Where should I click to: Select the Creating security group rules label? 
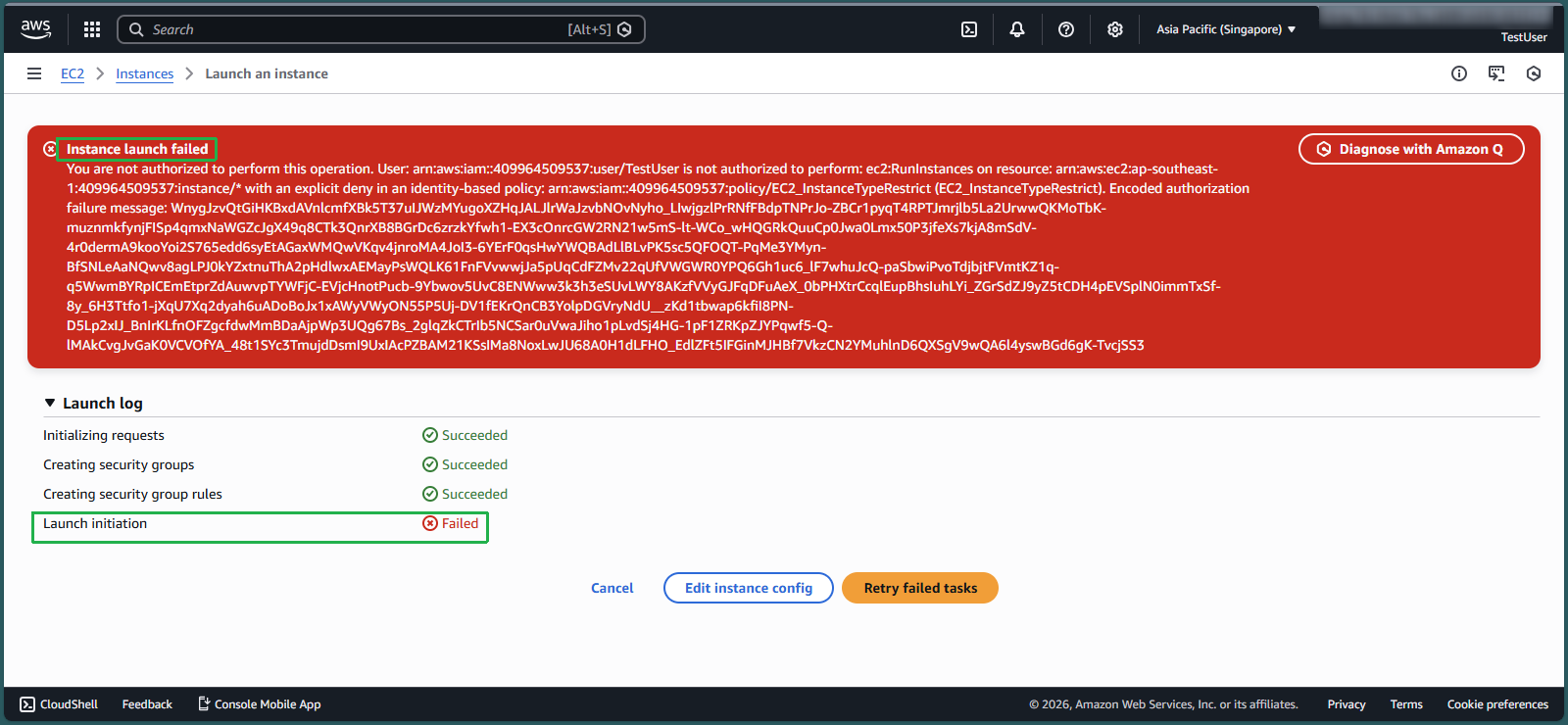click(x=132, y=494)
